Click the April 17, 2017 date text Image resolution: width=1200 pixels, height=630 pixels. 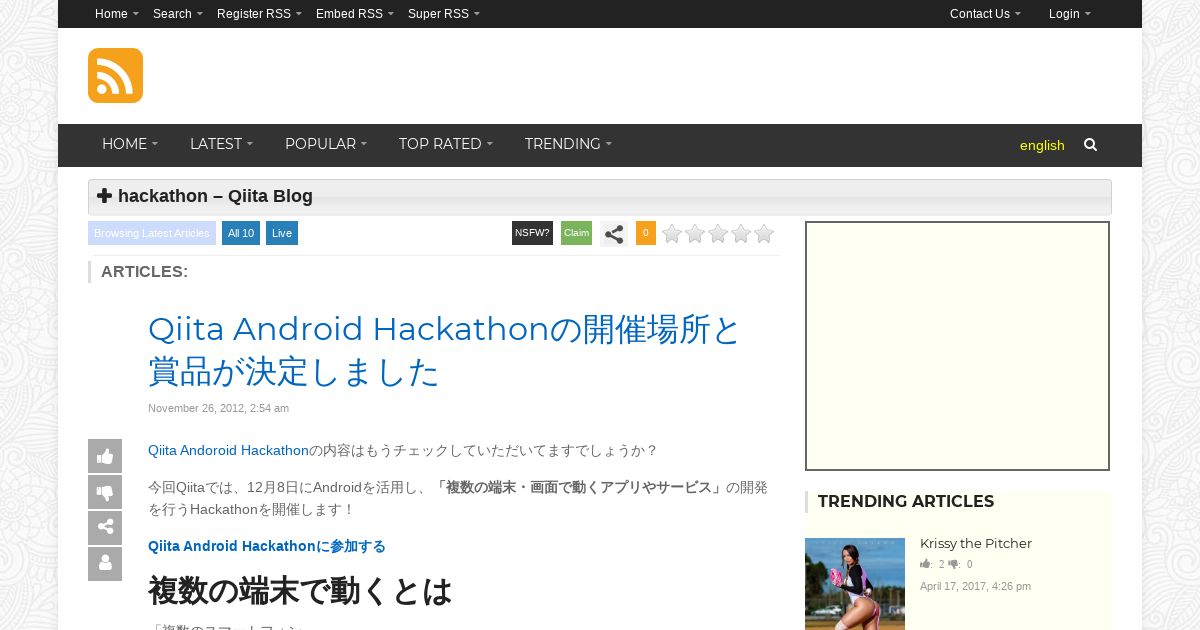(975, 586)
